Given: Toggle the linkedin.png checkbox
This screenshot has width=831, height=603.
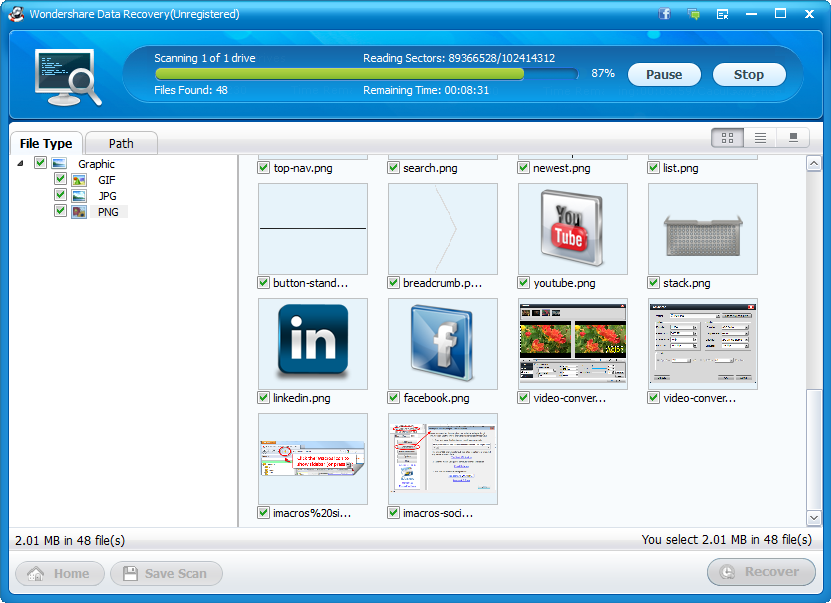Looking at the screenshot, I should click(x=264, y=398).
